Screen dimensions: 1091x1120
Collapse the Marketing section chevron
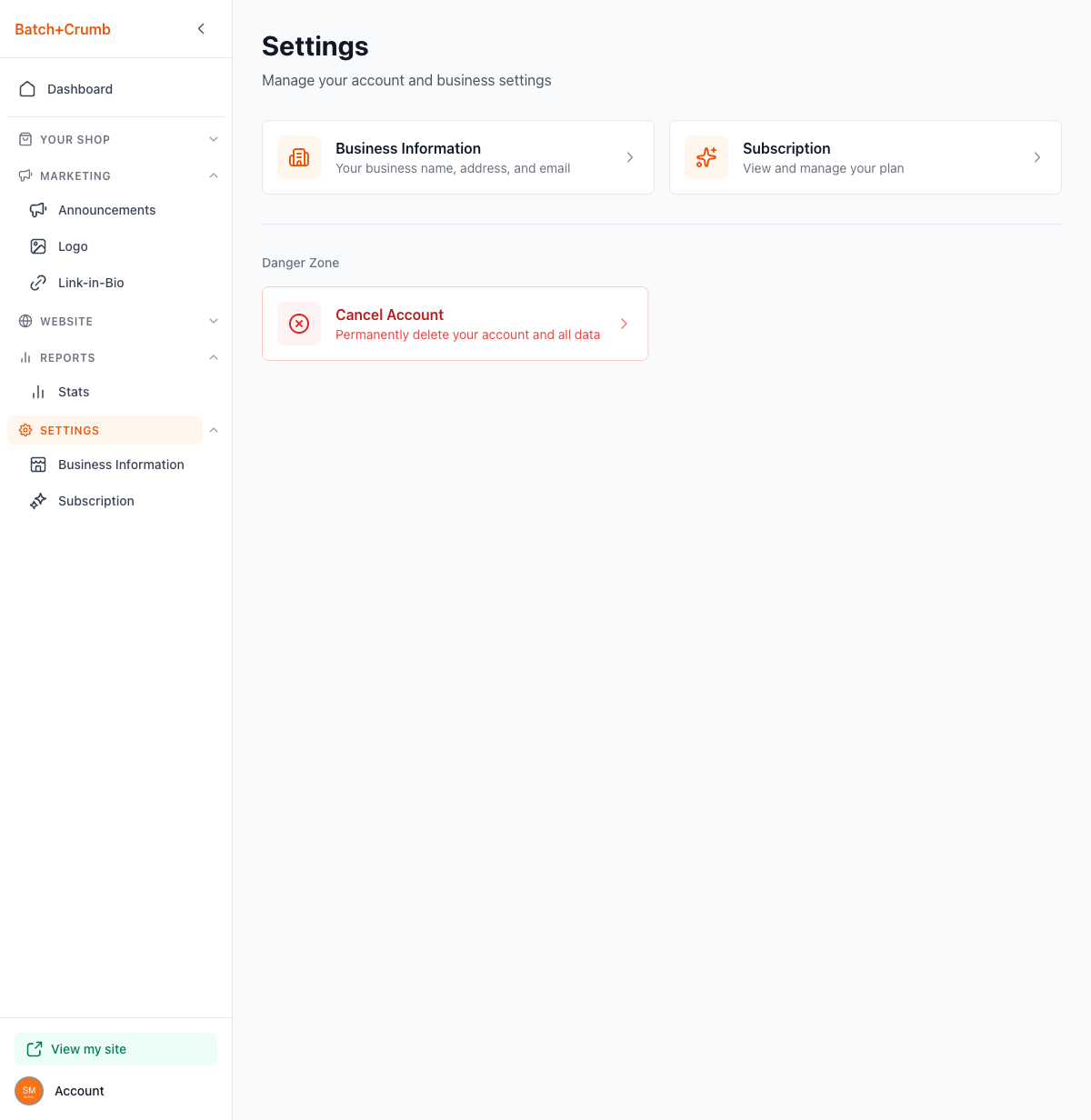[x=214, y=175]
